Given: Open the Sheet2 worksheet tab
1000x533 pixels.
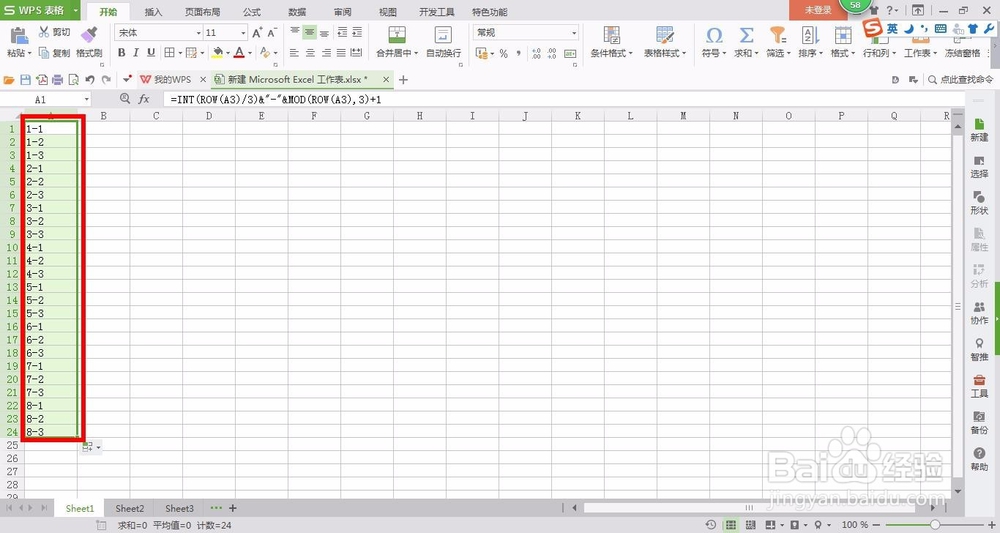Looking at the screenshot, I should tap(129, 508).
